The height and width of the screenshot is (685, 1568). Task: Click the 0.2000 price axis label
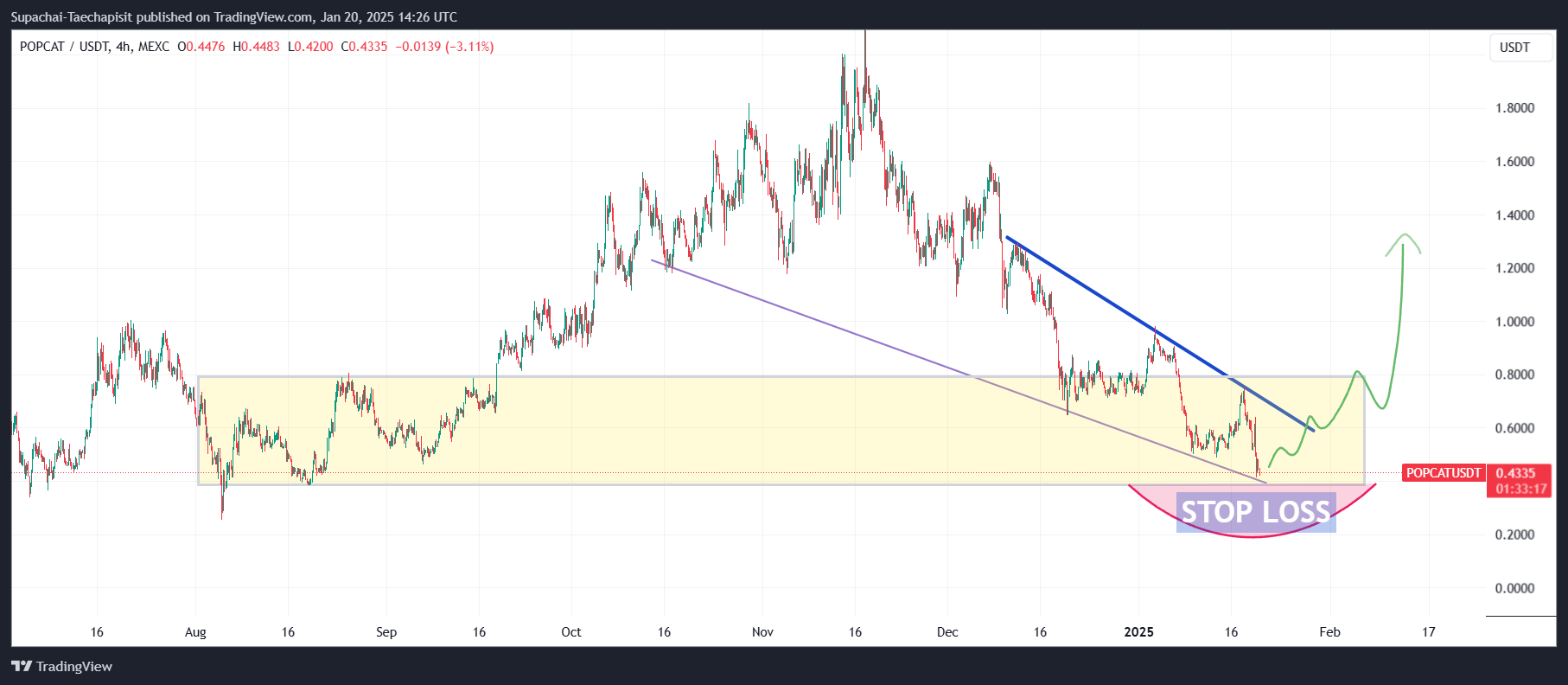click(x=1514, y=535)
